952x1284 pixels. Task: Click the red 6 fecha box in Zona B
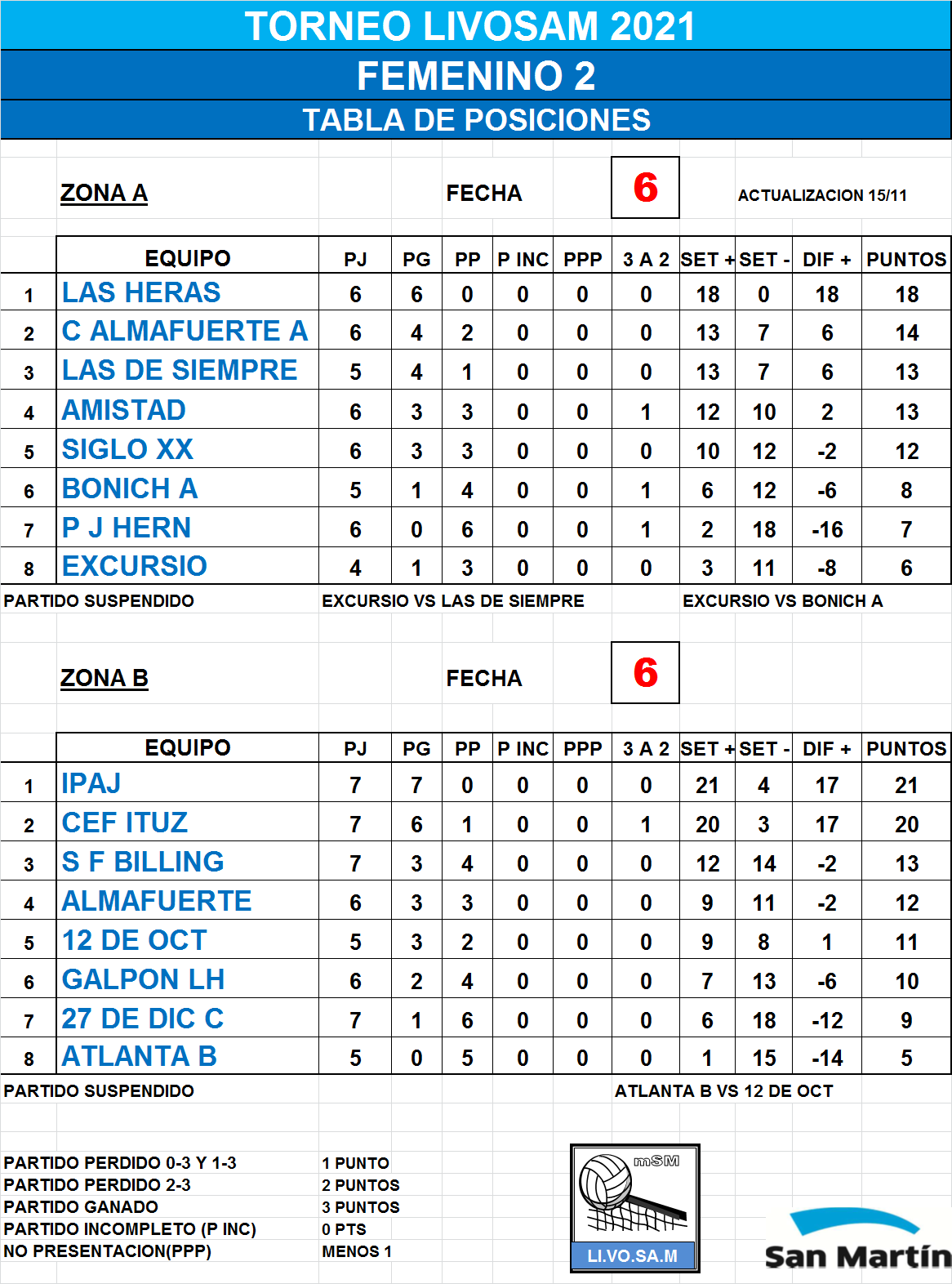645,673
